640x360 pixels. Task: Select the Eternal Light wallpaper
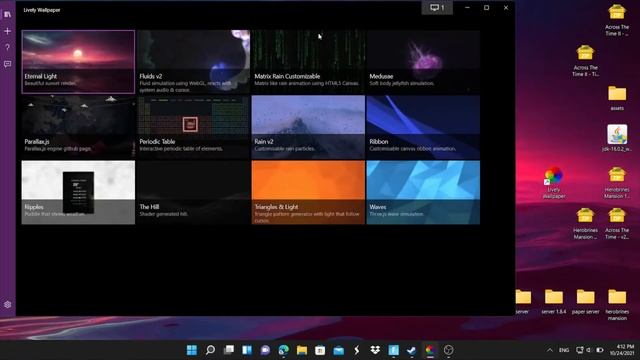click(x=78, y=62)
